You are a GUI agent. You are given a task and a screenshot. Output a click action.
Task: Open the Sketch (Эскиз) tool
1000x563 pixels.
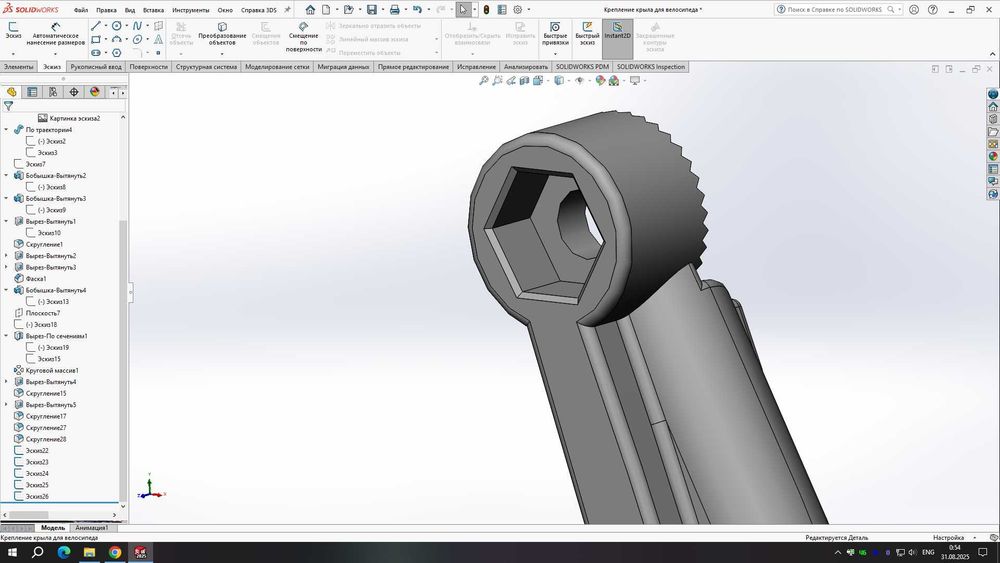13,30
